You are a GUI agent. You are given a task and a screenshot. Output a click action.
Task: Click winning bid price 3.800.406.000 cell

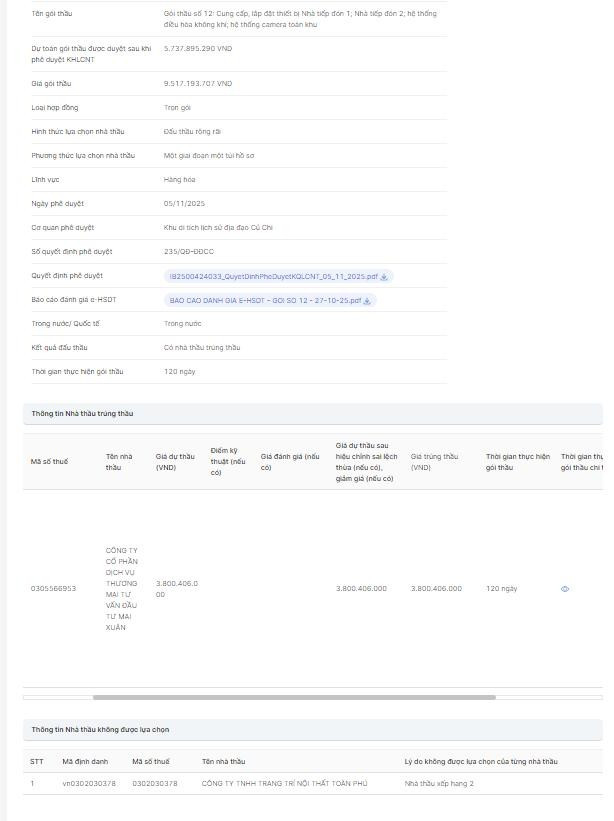point(436,589)
